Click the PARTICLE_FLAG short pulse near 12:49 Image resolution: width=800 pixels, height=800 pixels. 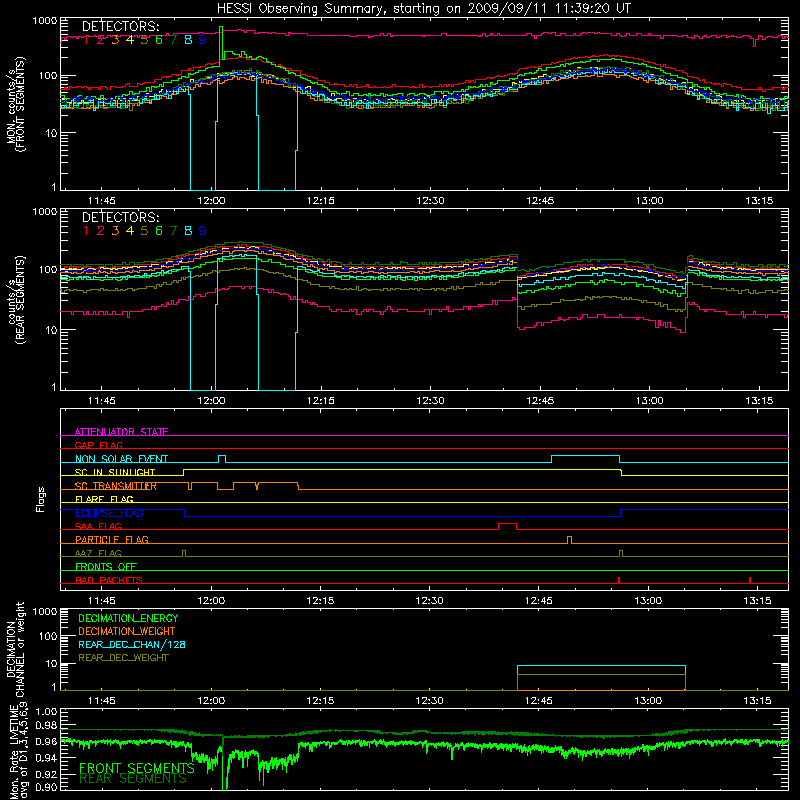pyautogui.click(x=569, y=540)
